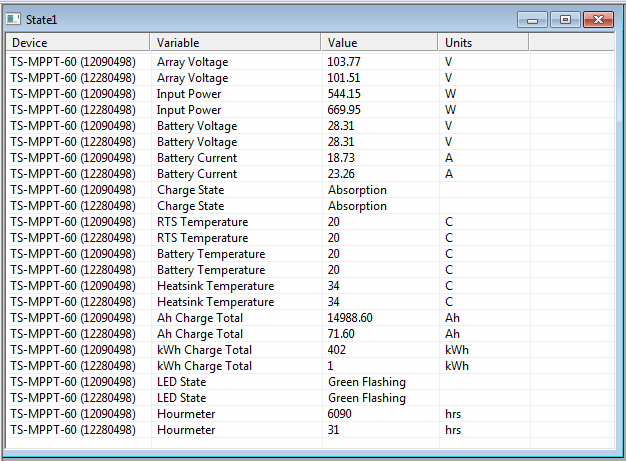
Task: Click the W unit in the 544.15 row
Action: [450, 94]
